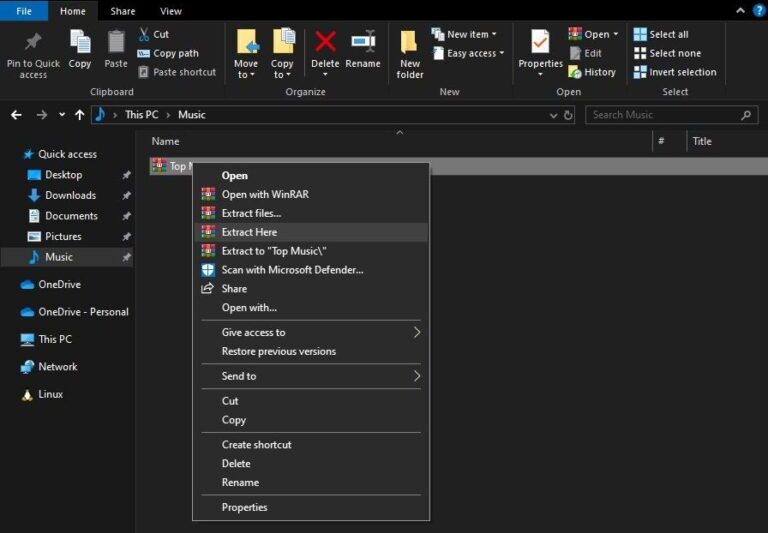
Task: Click Pin to Quick access icon
Action: 33,43
